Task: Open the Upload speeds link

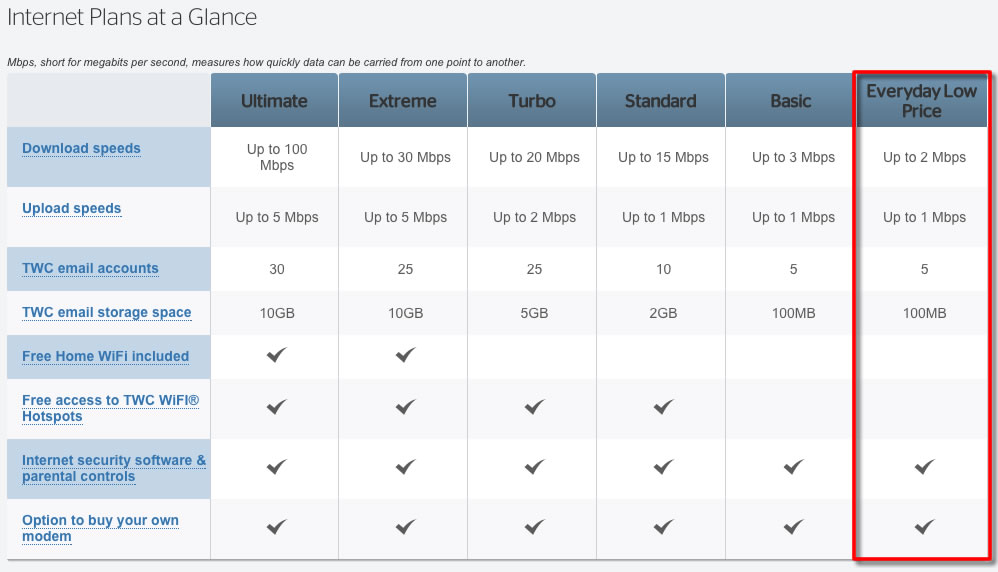Action: (x=71, y=209)
